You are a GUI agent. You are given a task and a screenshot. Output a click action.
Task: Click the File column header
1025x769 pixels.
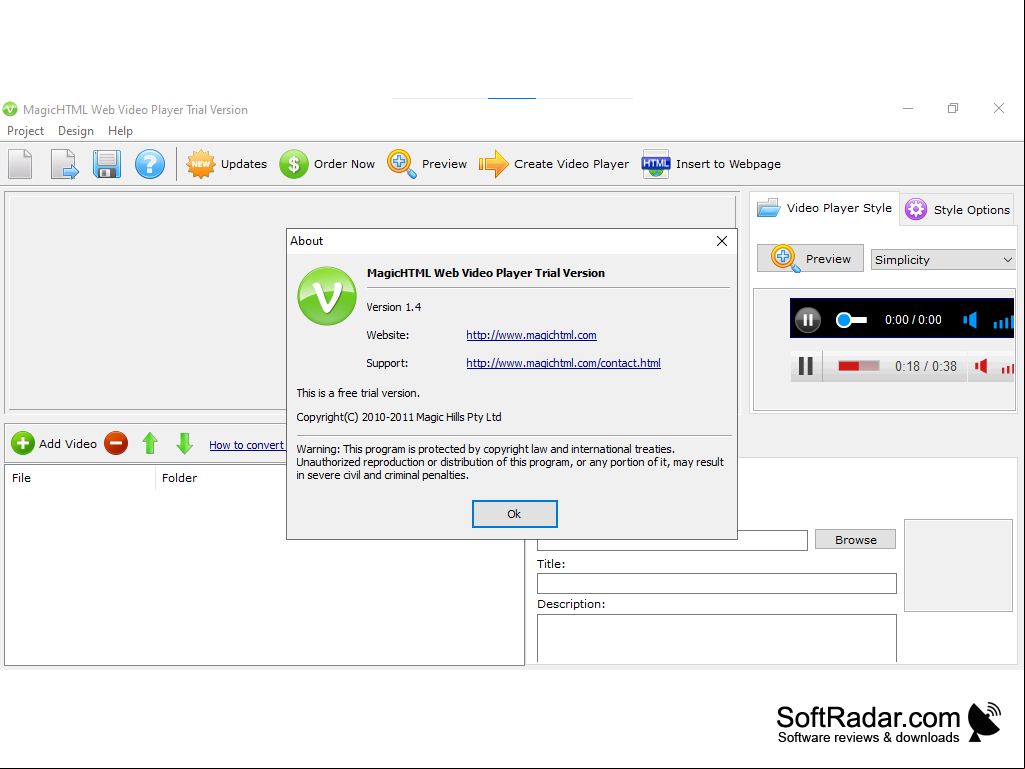click(x=80, y=478)
